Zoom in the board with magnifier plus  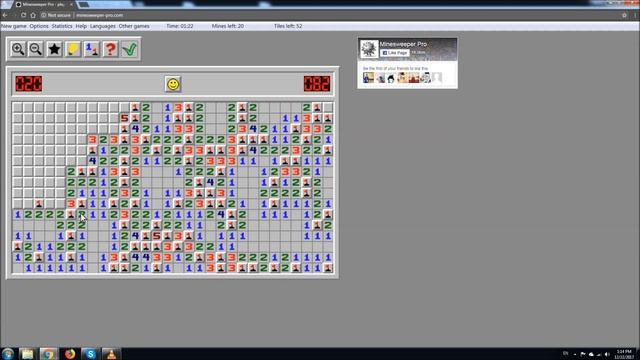[18, 49]
